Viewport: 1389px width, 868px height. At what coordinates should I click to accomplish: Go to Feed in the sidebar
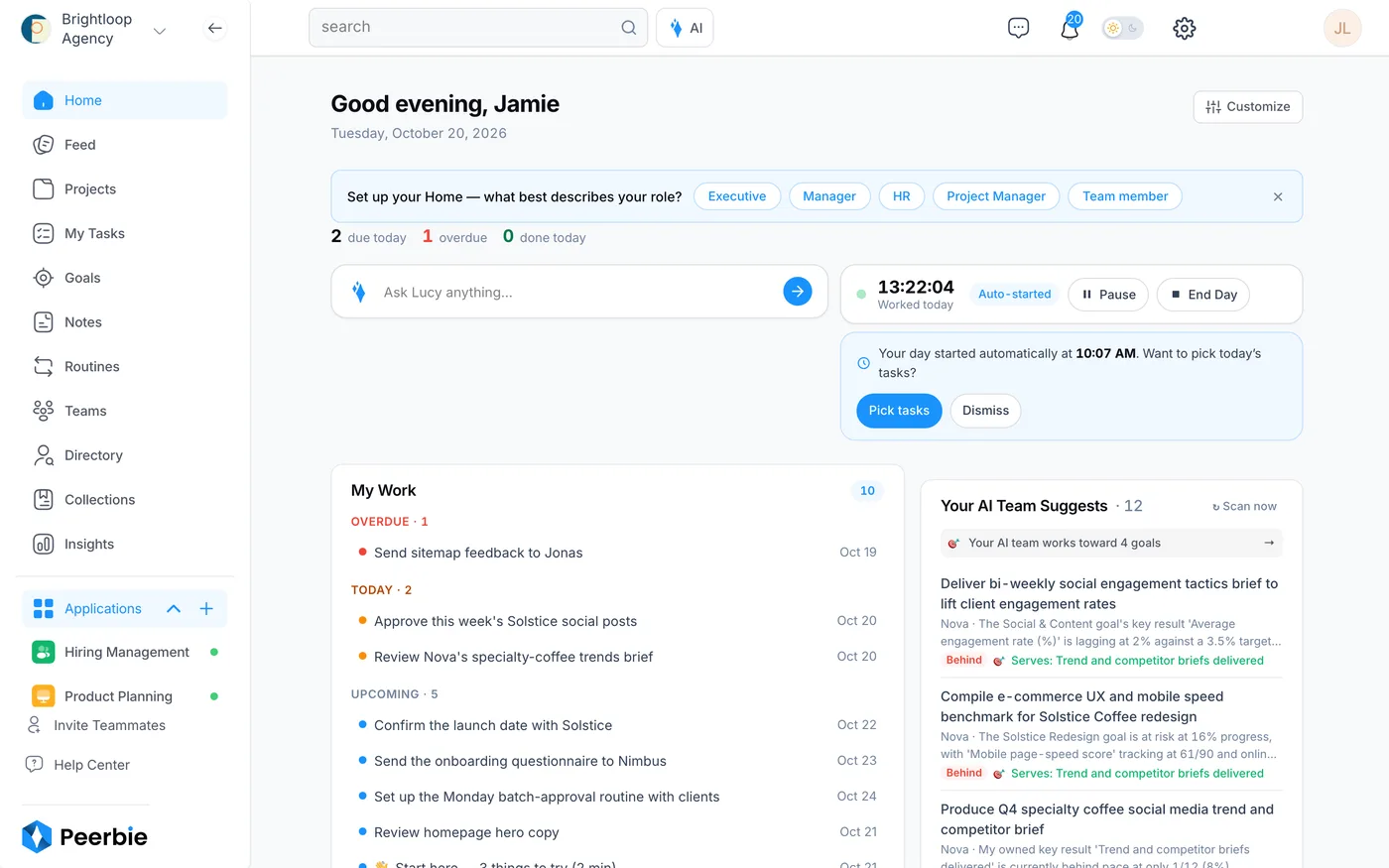point(125,145)
